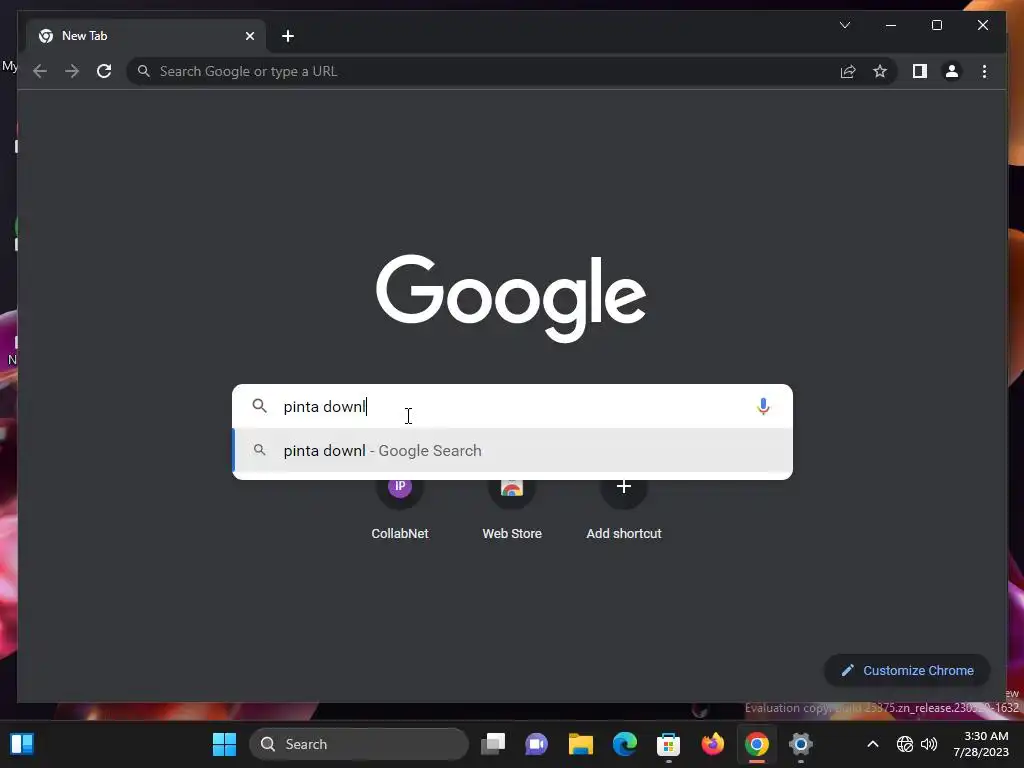The image size is (1024, 768).
Task: Expand hidden system tray icons
Action: [872, 744]
